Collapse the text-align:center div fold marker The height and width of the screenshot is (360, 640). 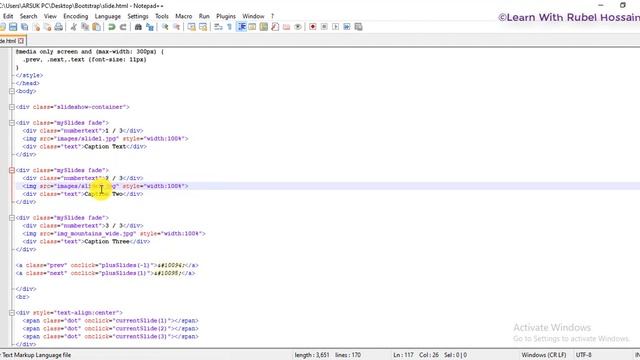[12, 313]
